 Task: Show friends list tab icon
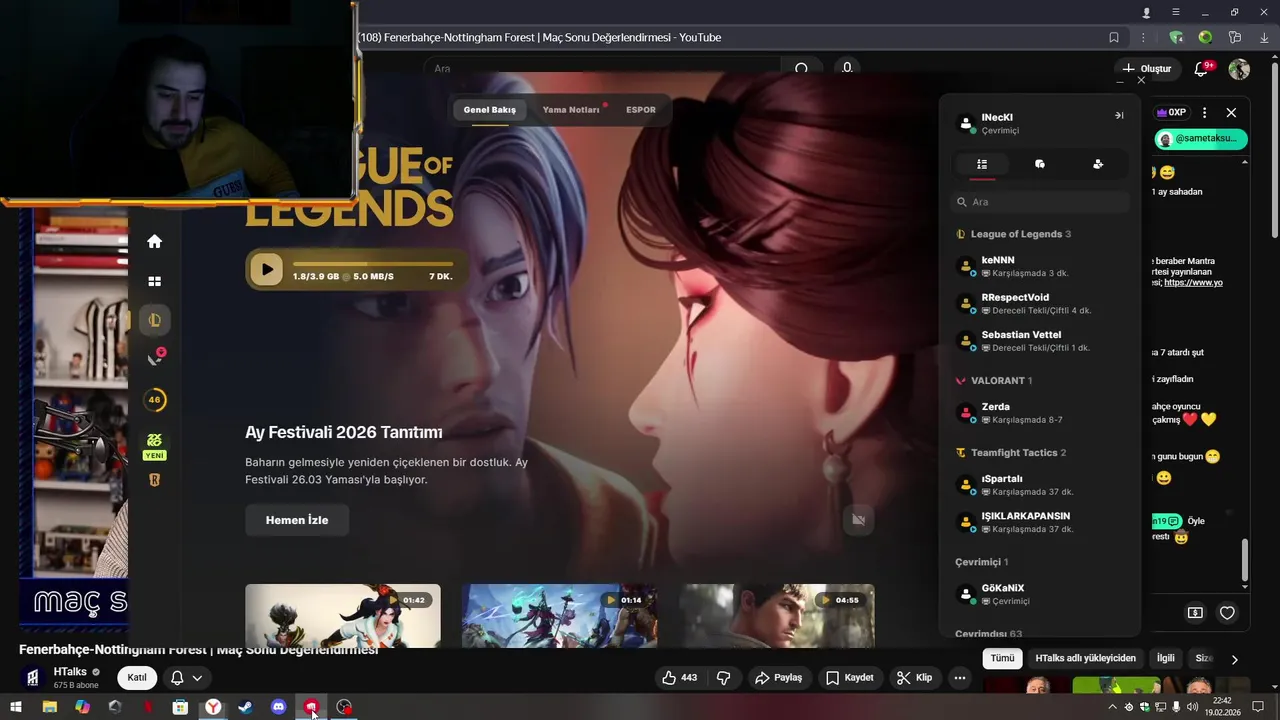pos(982,164)
